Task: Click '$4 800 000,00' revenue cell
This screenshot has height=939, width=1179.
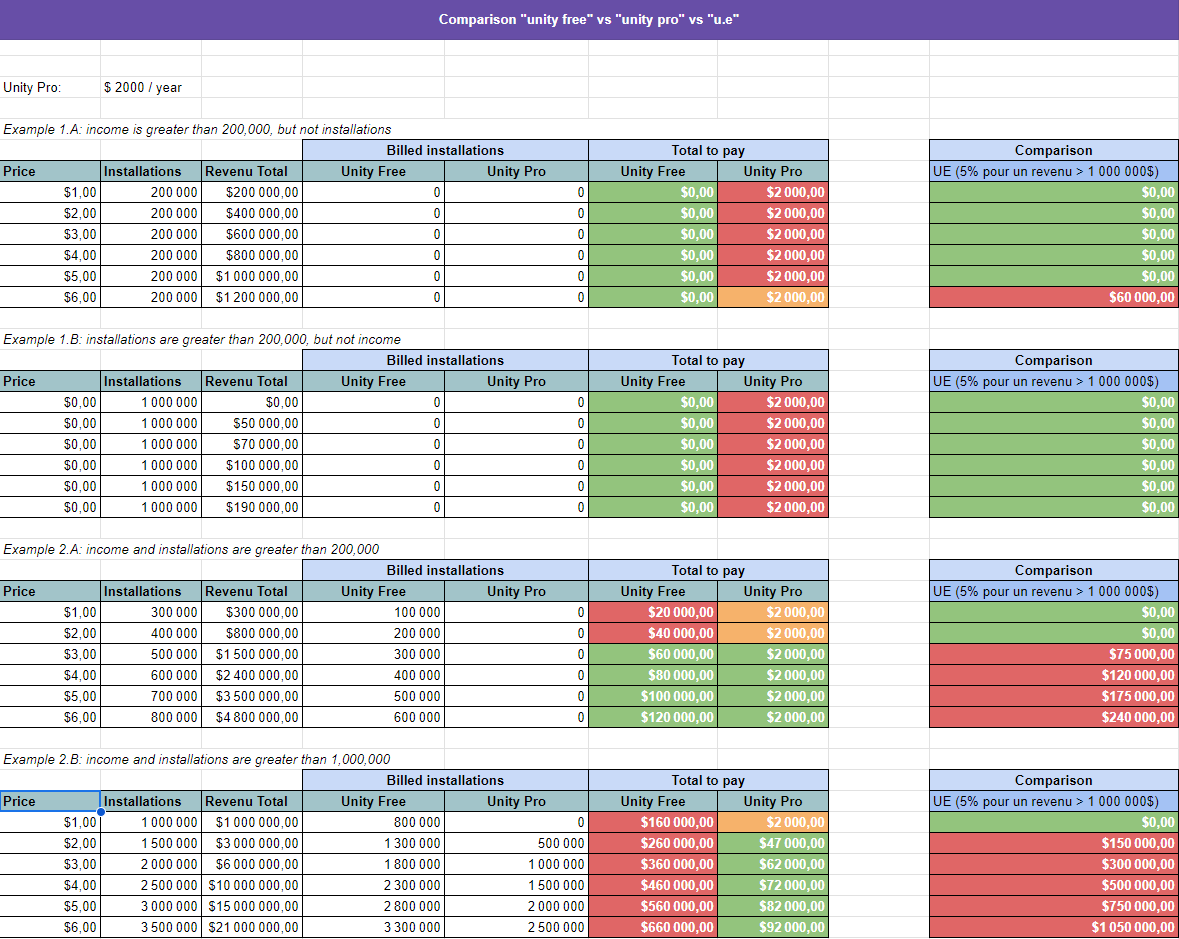Action: [252, 717]
